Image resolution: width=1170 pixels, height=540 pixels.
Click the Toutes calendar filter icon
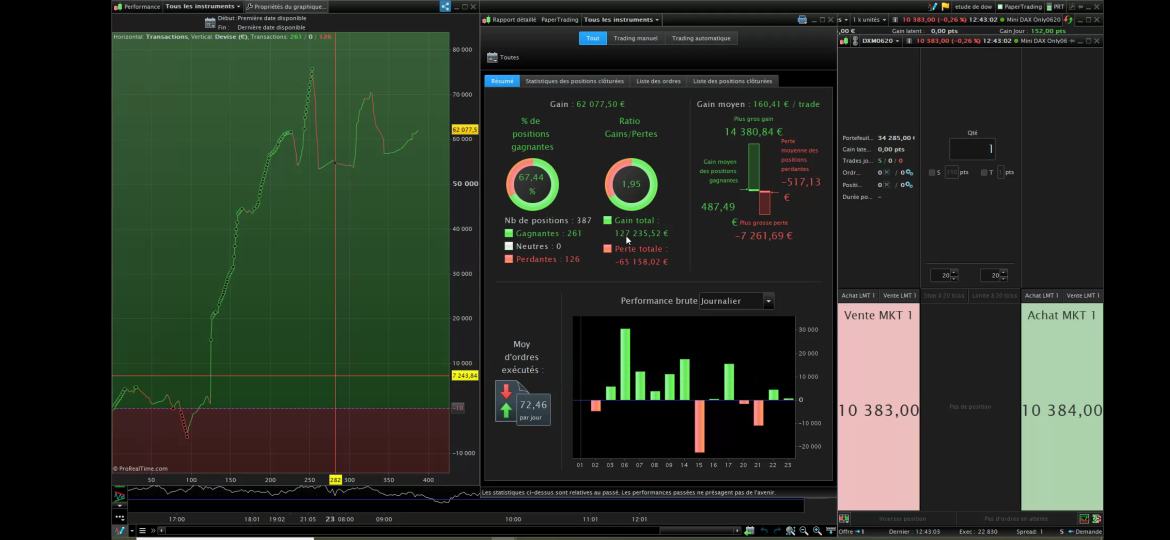pyautogui.click(x=492, y=57)
